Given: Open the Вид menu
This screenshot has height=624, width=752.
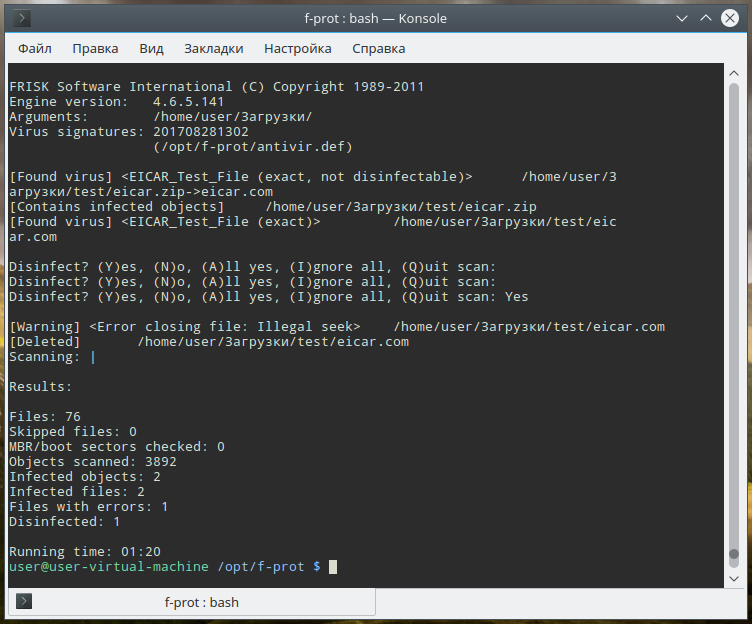Looking at the screenshot, I should [x=151, y=48].
